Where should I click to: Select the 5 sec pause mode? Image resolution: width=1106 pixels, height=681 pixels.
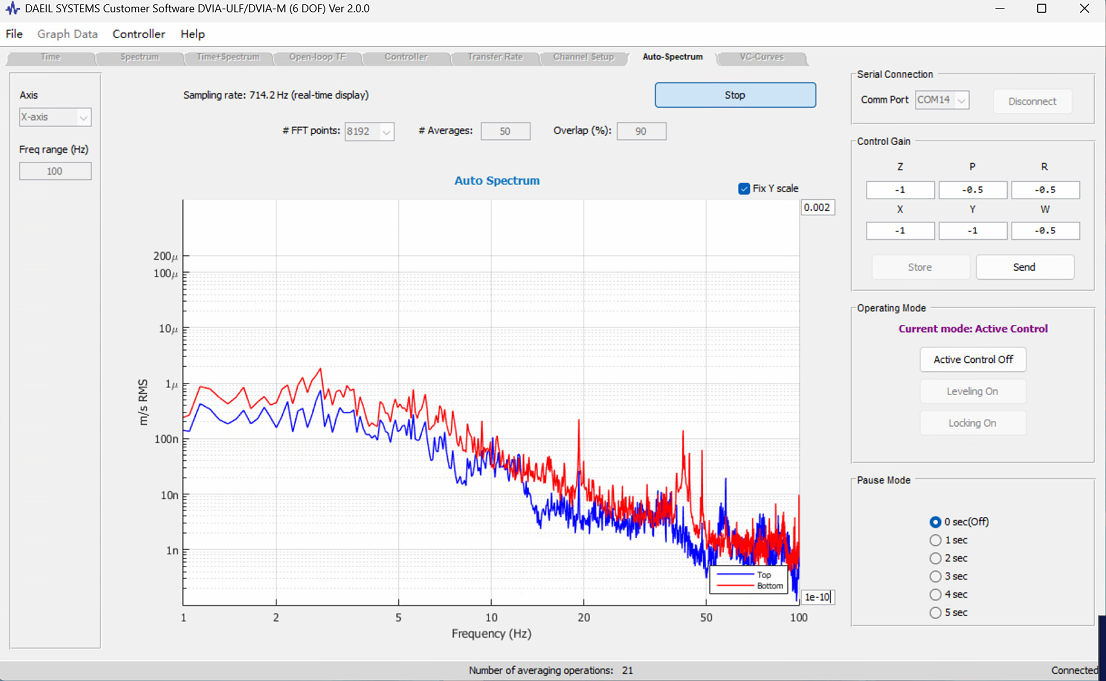pyautogui.click(x=935, y=613)
